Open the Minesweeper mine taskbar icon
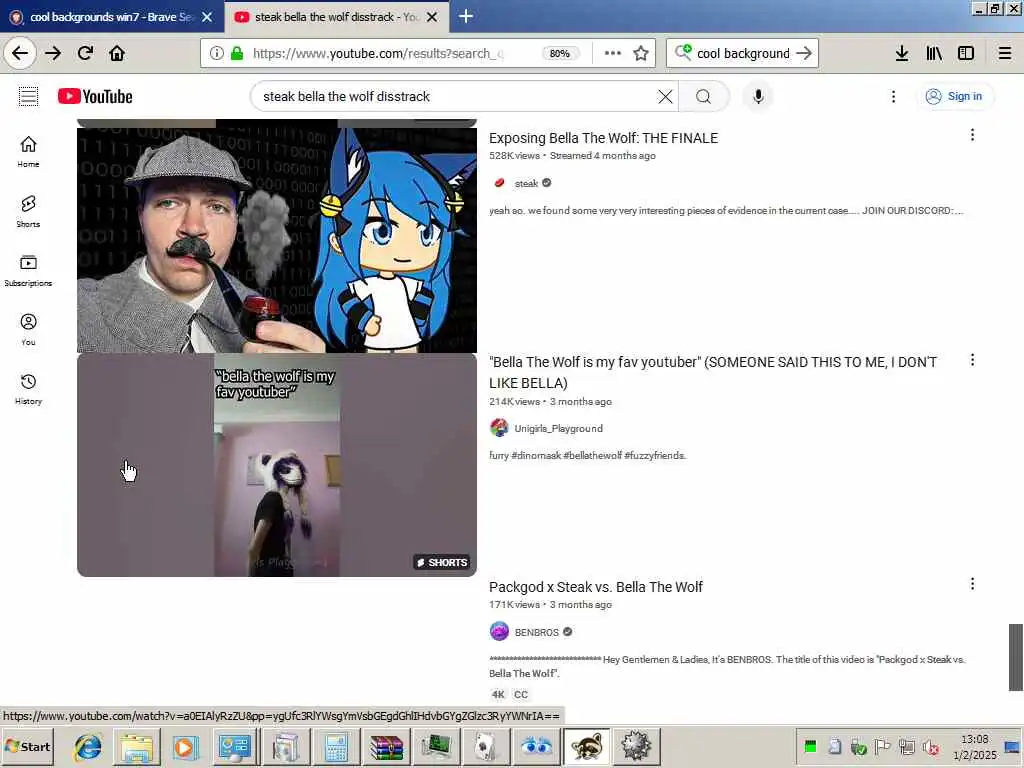The image size is (1024, 768). coord(636,746)
